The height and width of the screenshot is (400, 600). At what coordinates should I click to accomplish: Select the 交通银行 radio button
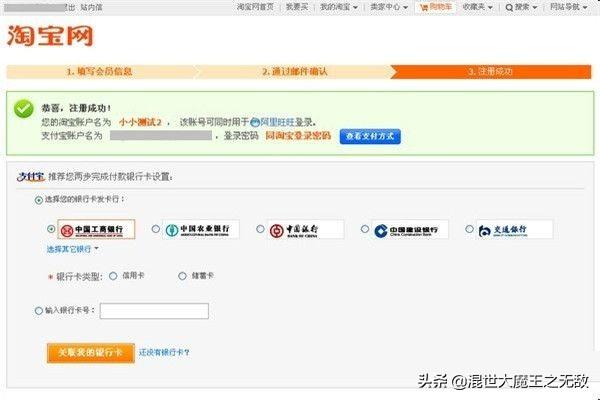469,229
